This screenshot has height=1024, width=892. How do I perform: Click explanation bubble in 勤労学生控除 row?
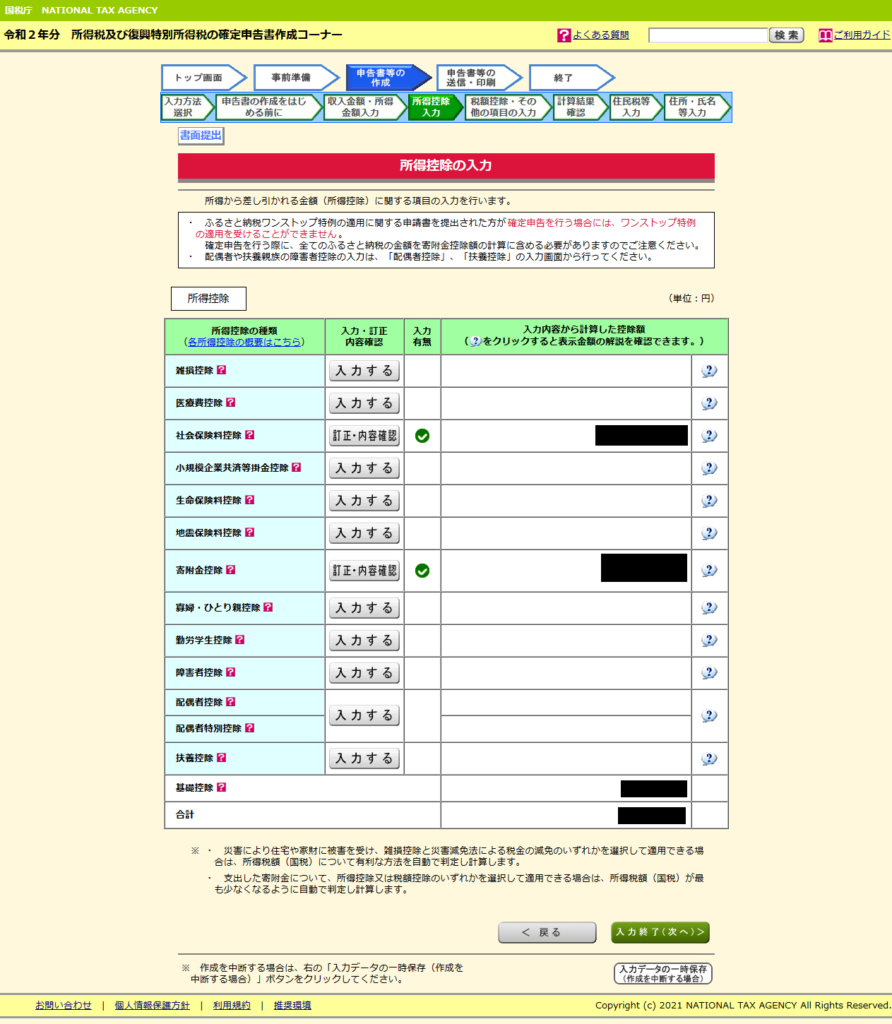pyautogui.click(x=709, y=641)
